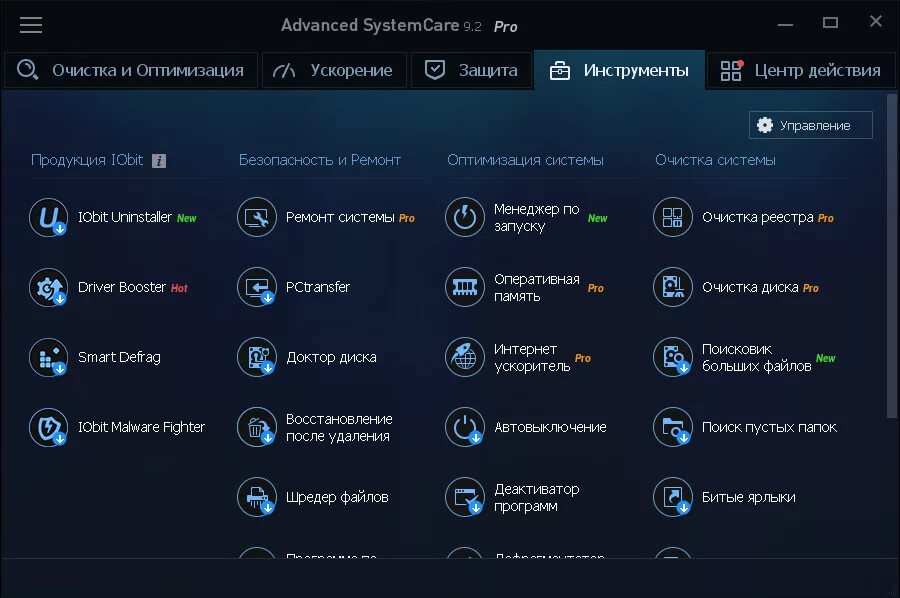Click the Driver Booster label
Screen dimensions: 900x598
122,287
